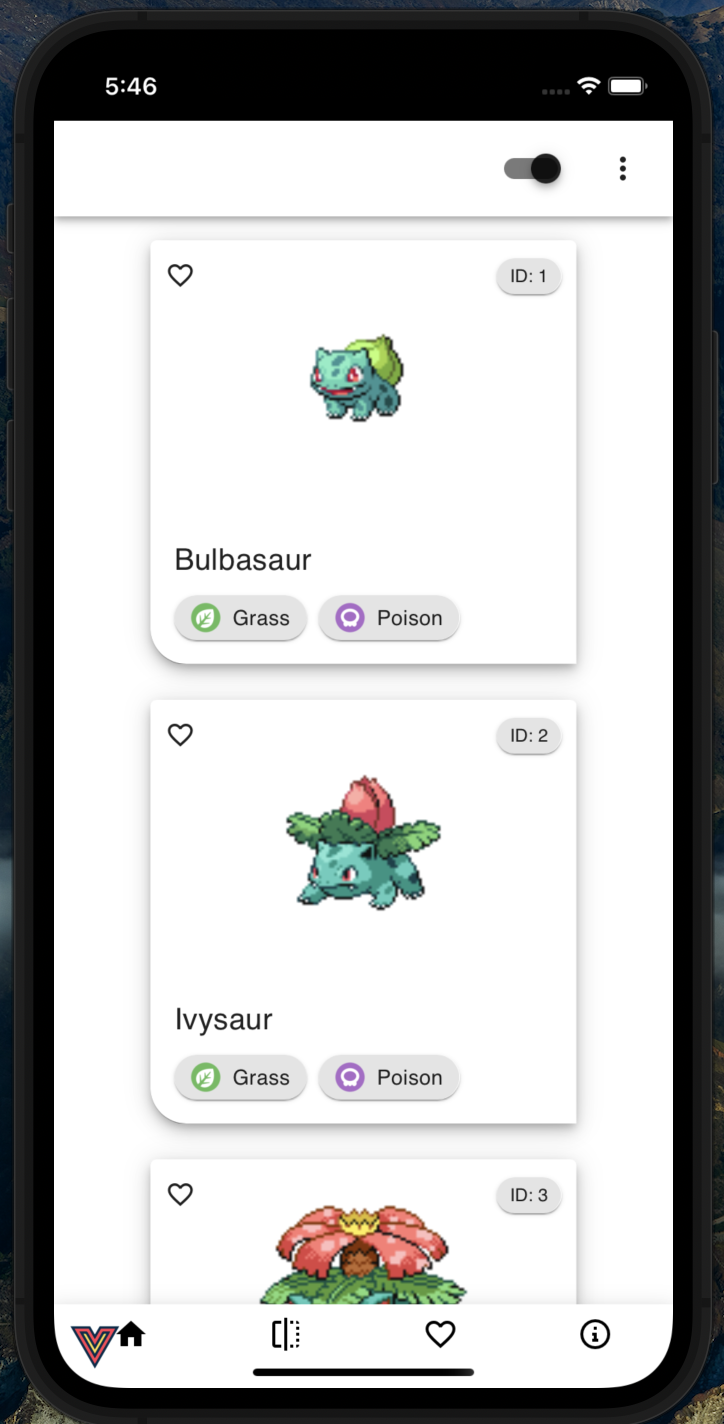Open the info tab in bottom navigation
This screenshot has height=1424, width=724.
pos(595,1334)
